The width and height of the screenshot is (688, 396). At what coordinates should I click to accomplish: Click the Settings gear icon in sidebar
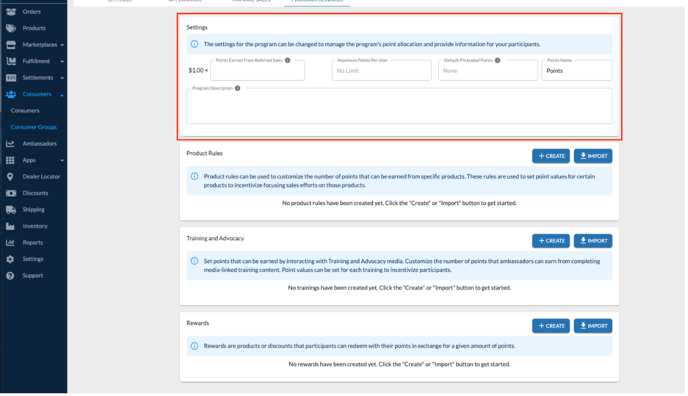click(10, 259)
